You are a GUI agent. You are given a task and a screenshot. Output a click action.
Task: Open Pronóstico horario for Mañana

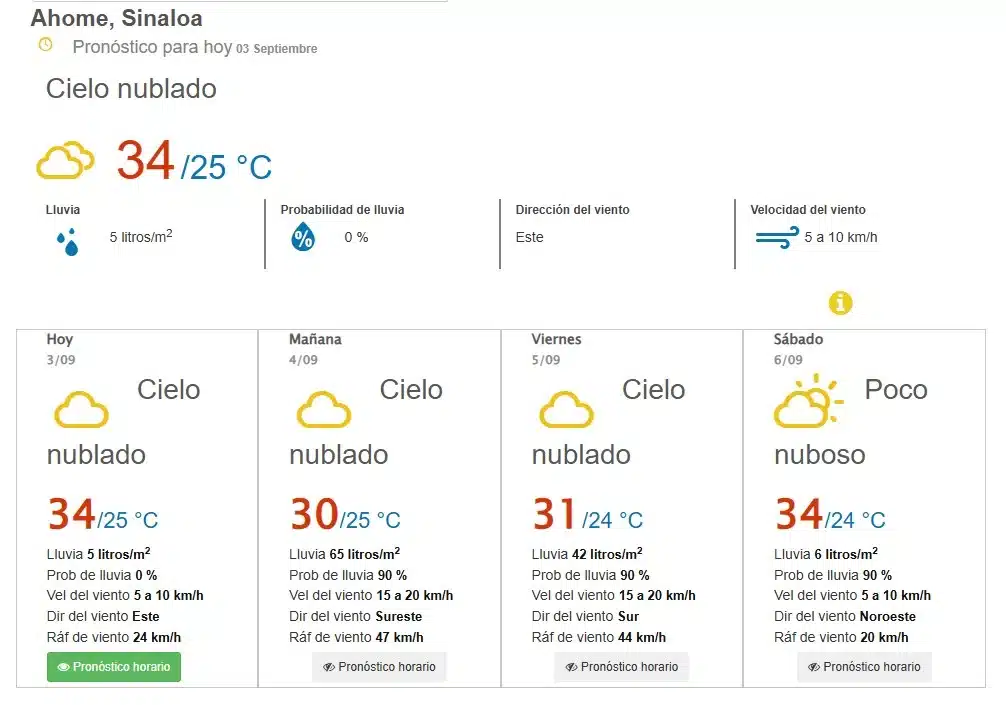pos(379,667)
